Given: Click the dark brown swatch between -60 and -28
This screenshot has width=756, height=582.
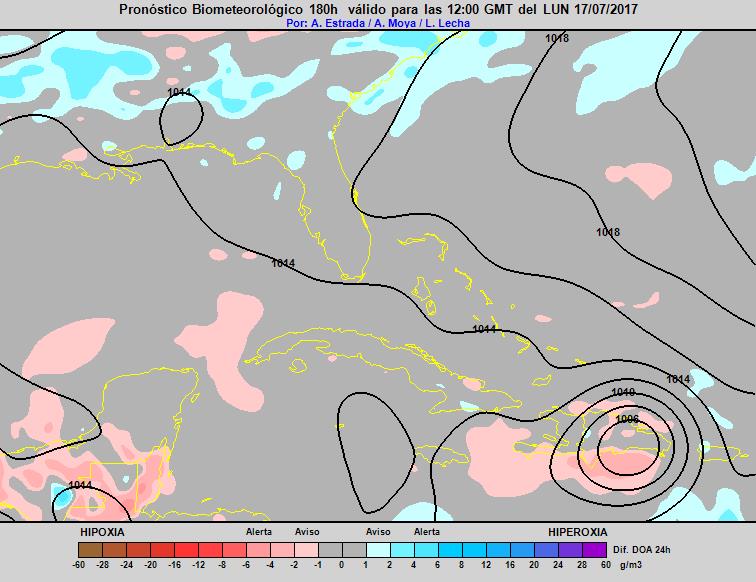Looking at the screenshot, I should (90, 550).
